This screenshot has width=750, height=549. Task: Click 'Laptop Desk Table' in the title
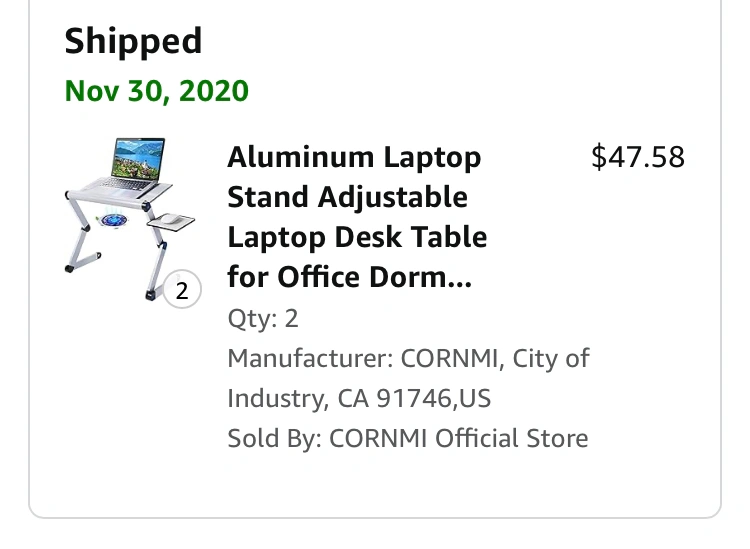pyautogui.click(x=357, y=237)
